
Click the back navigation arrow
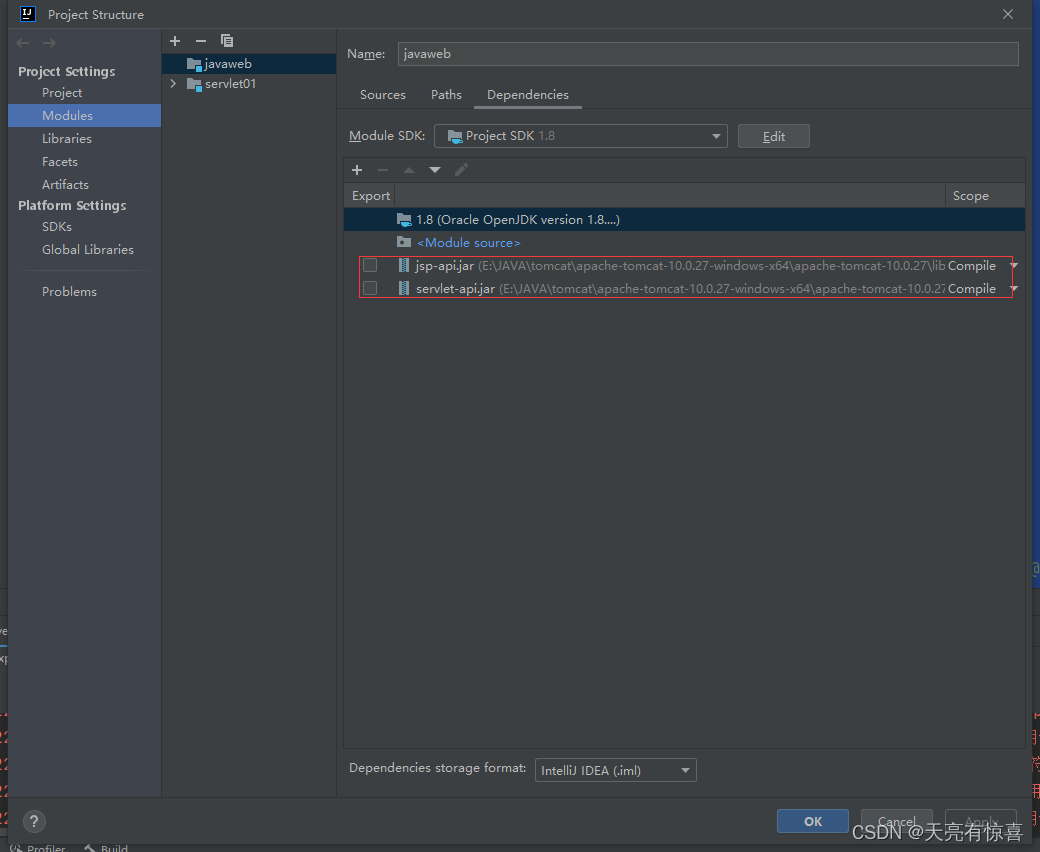[22, 42]
